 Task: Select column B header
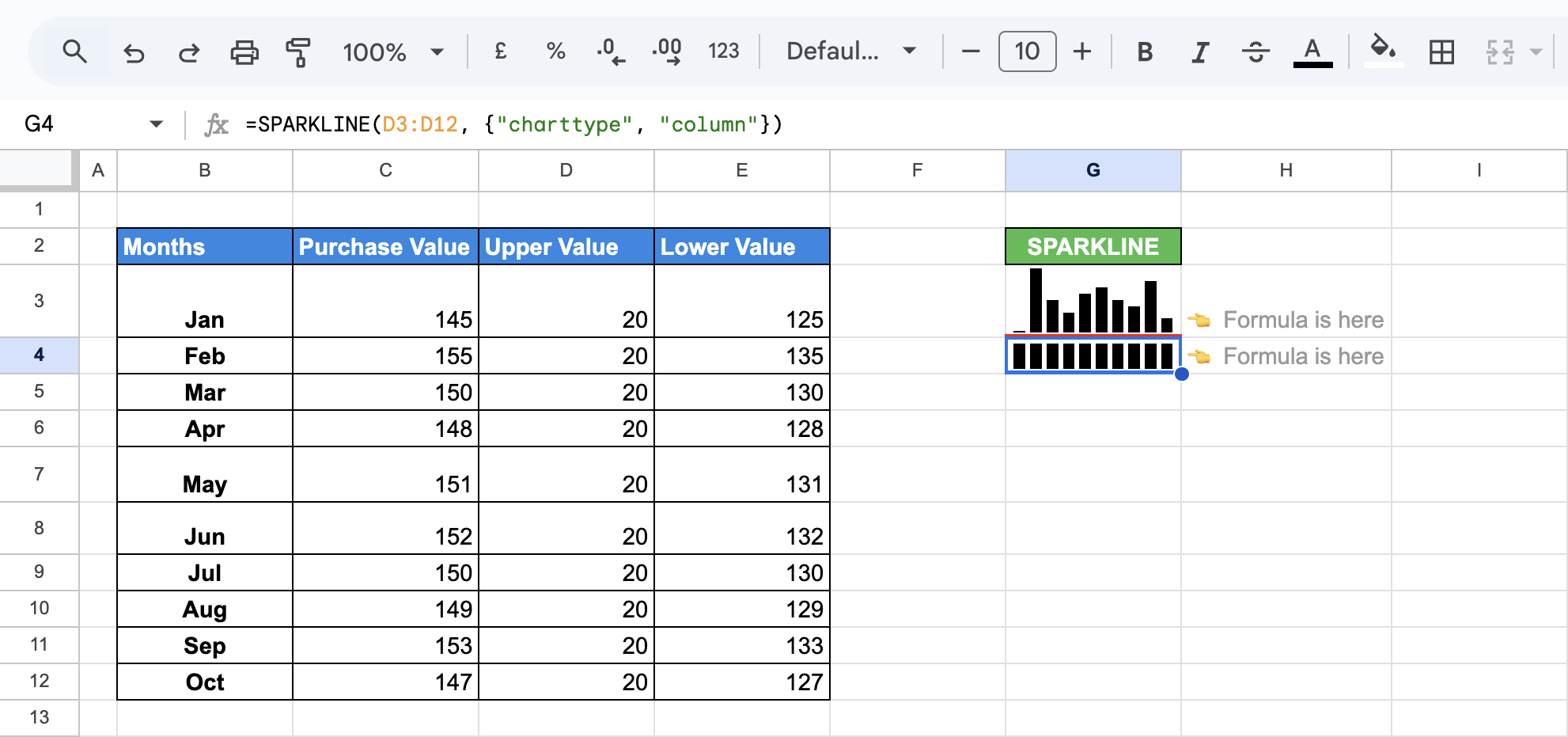[205, 170]
